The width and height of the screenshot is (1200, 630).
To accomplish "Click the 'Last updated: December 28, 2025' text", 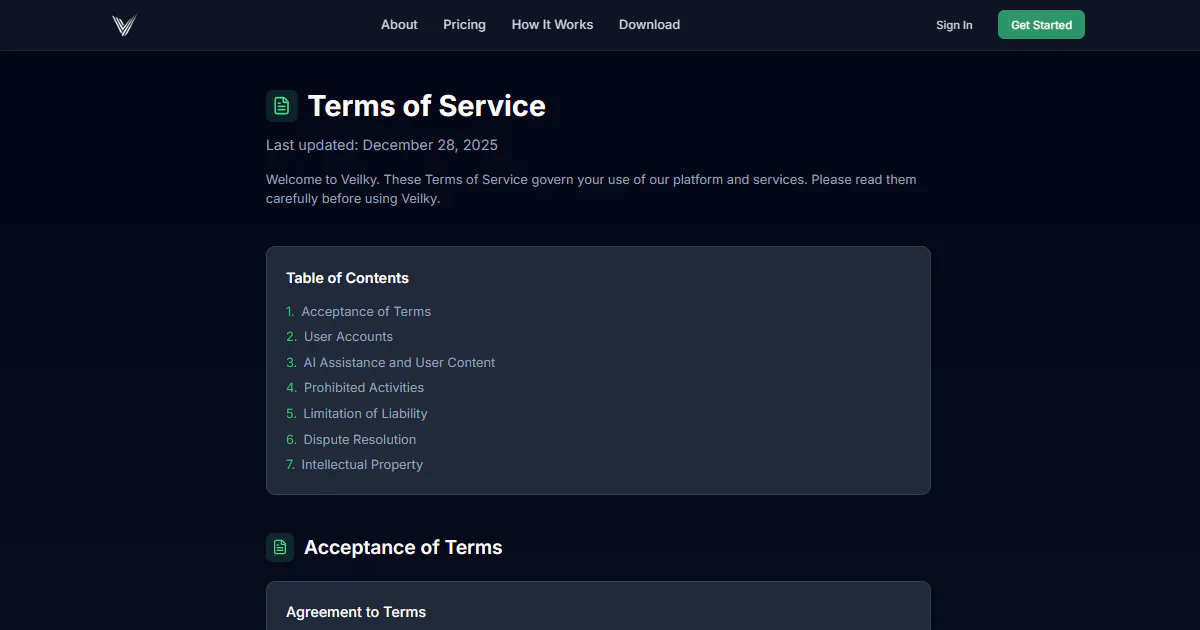I will pos(382,145).
